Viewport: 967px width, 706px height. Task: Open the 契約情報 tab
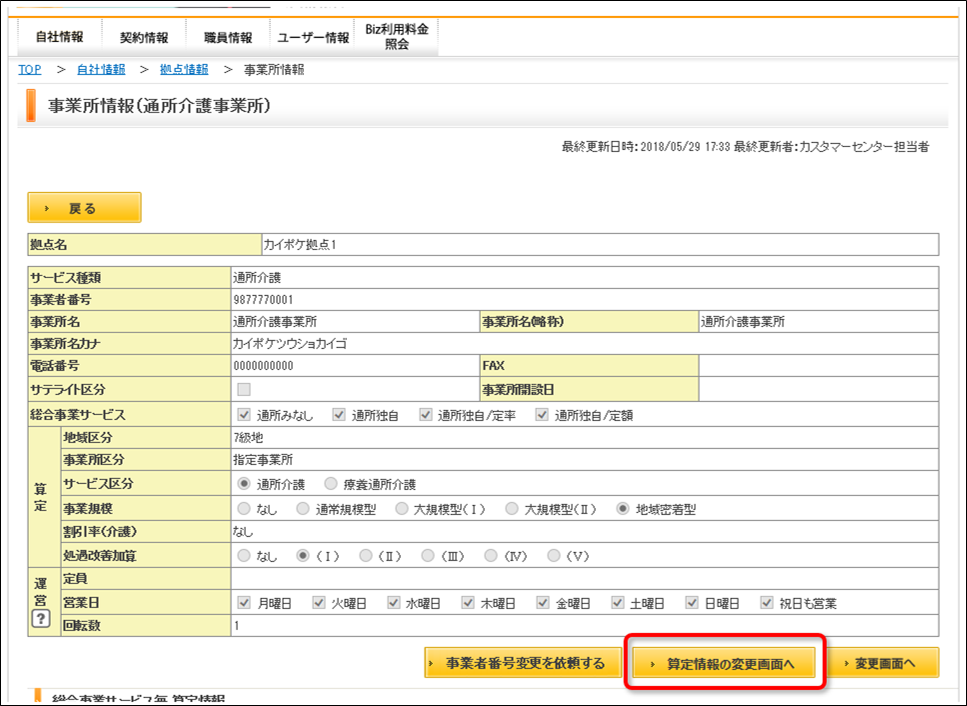point(144,37)
